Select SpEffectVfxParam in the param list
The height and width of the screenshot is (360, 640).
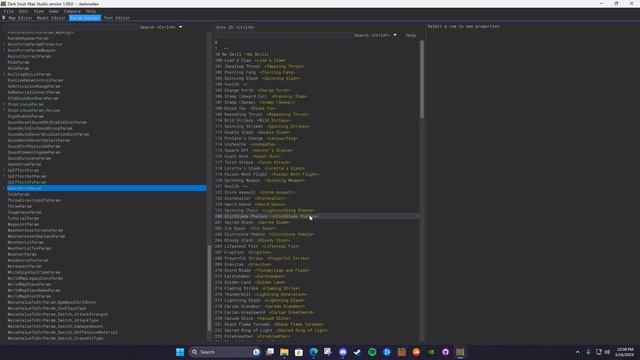pyautogui.click(x=27, y=182)
